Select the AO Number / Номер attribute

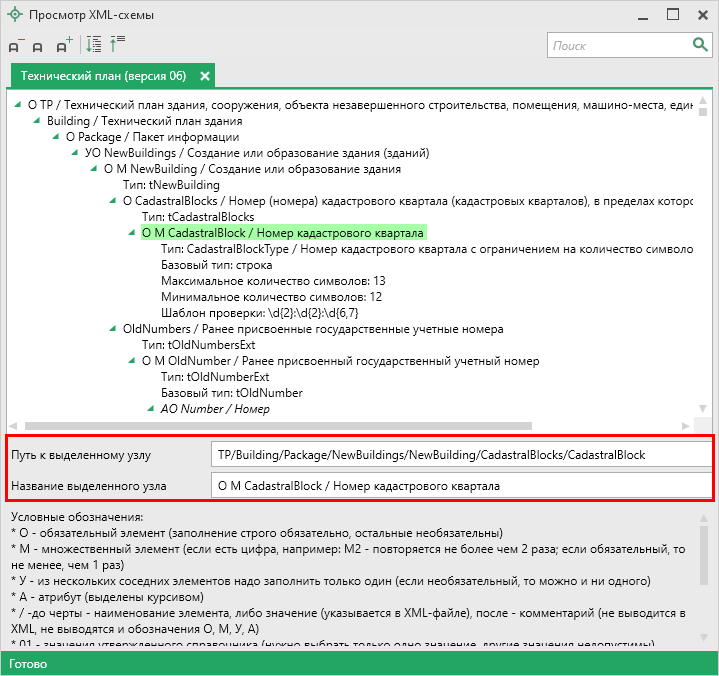point(215,409)
